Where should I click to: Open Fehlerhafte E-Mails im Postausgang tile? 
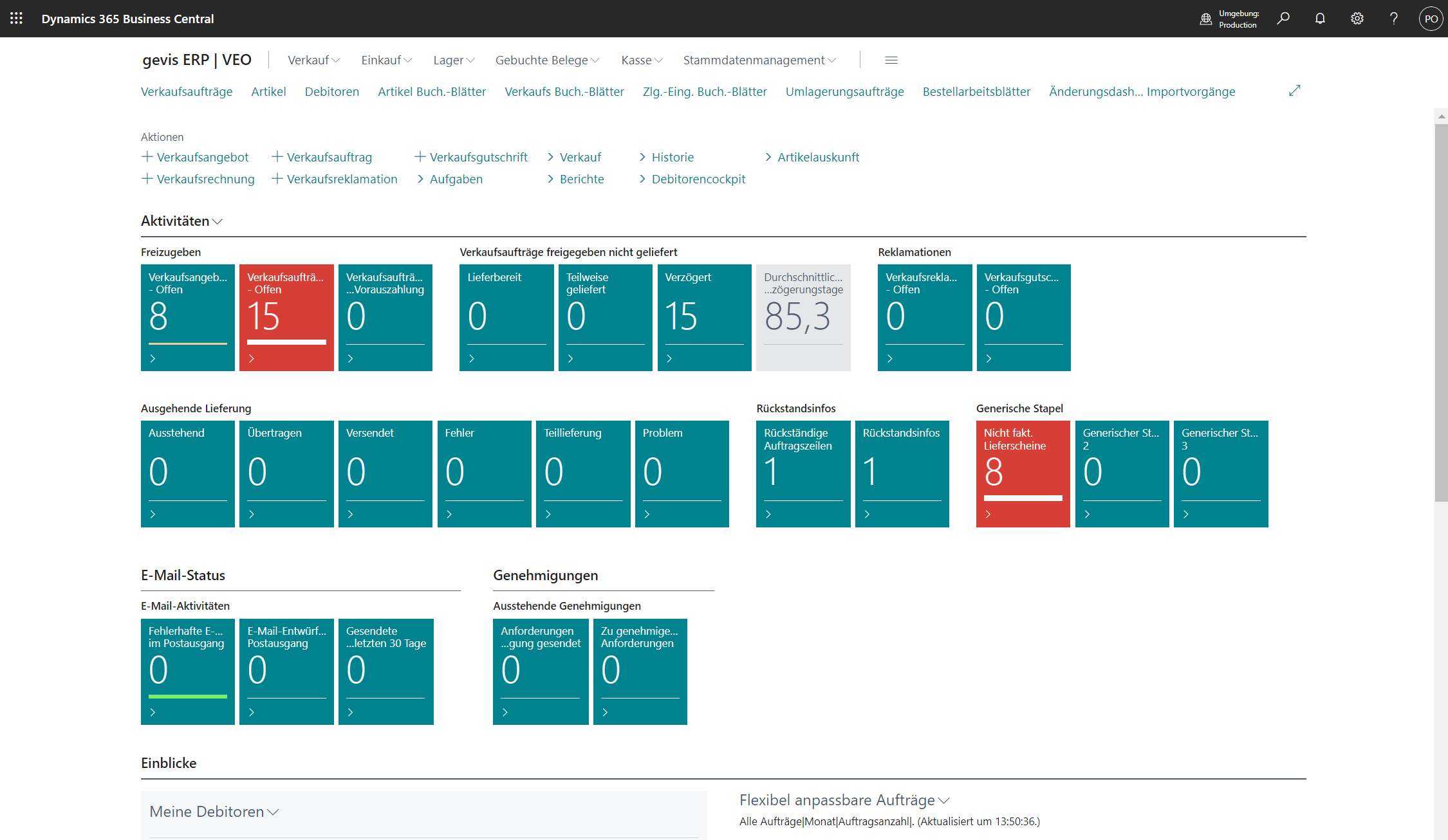point(188,671)
